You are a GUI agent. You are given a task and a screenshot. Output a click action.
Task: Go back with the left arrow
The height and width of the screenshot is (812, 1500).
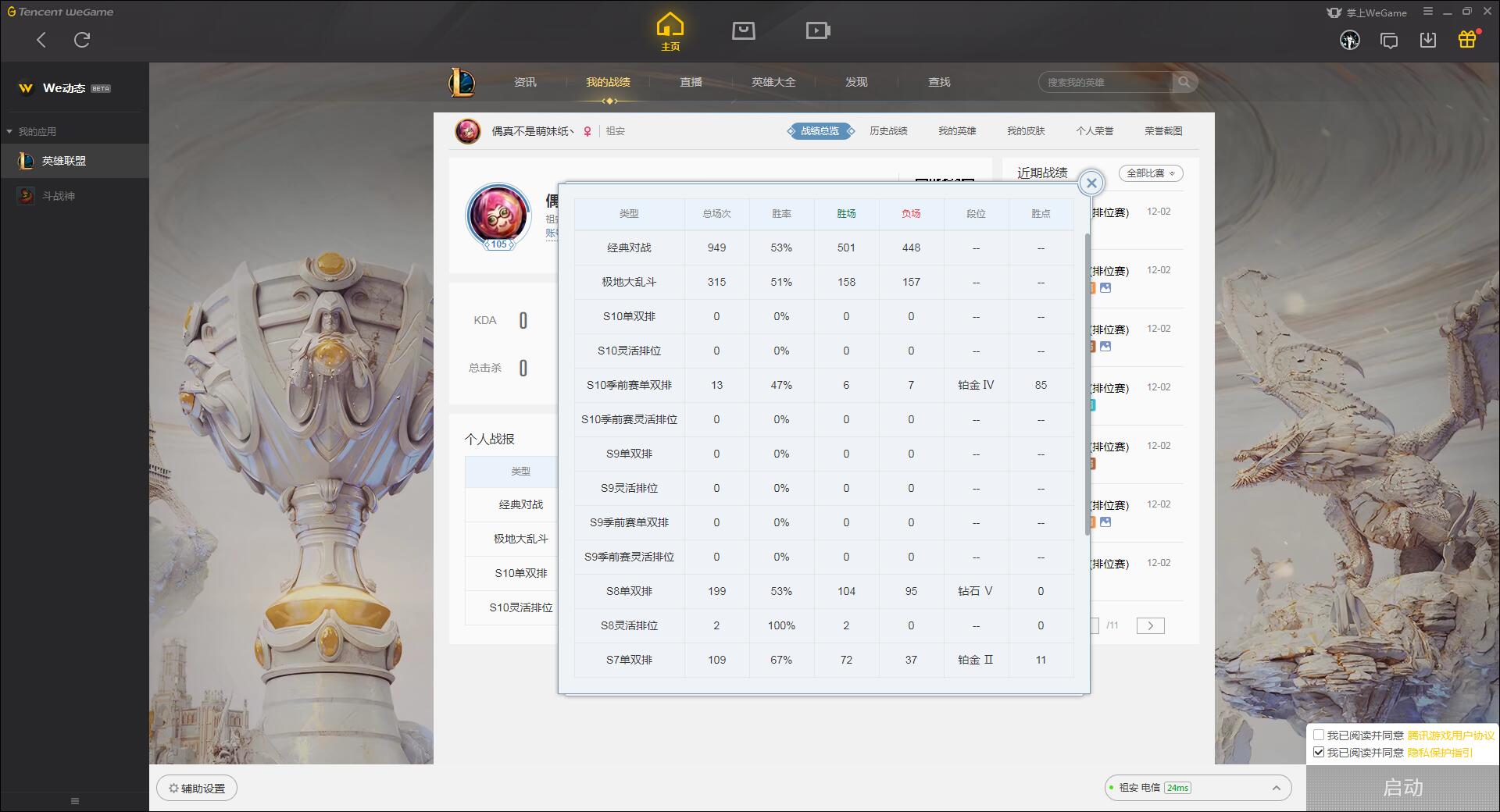click(41, 40)
